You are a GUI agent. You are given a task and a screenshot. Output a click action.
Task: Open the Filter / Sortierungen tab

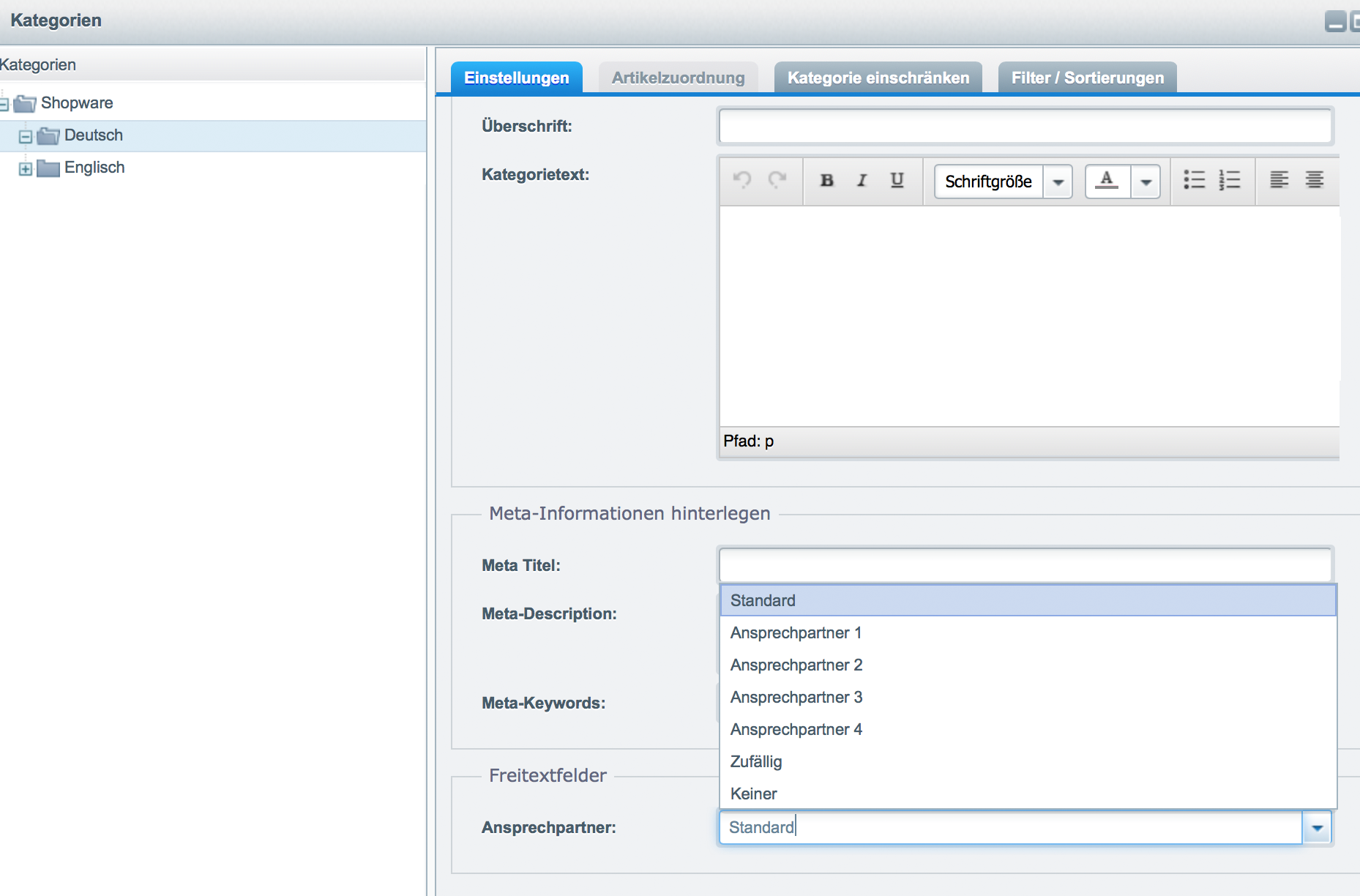(x=1088, y=78)
